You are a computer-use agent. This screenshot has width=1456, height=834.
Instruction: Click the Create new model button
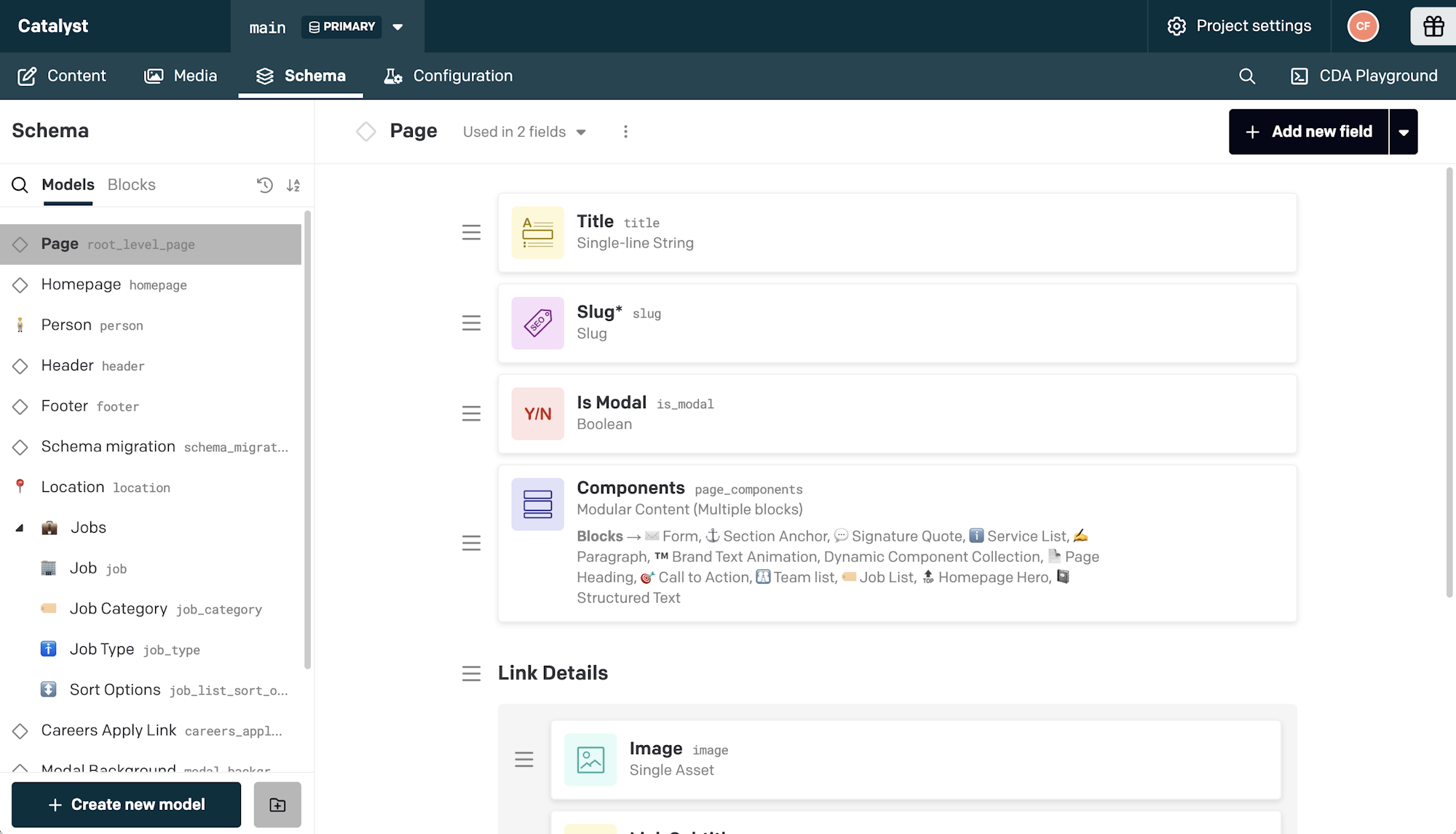pyautogui.click(x=126, y=804)
